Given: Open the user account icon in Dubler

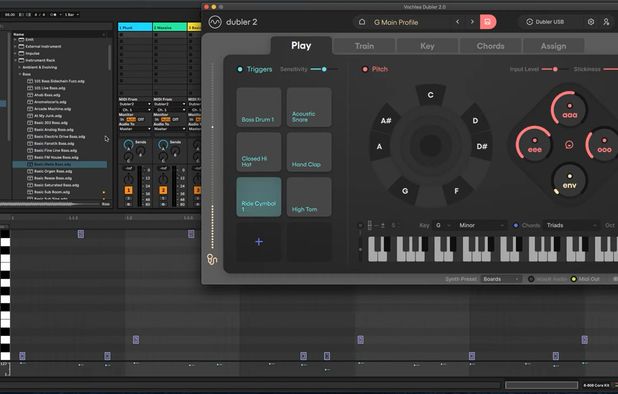Looking at the screenshot, I should point(606,22).
